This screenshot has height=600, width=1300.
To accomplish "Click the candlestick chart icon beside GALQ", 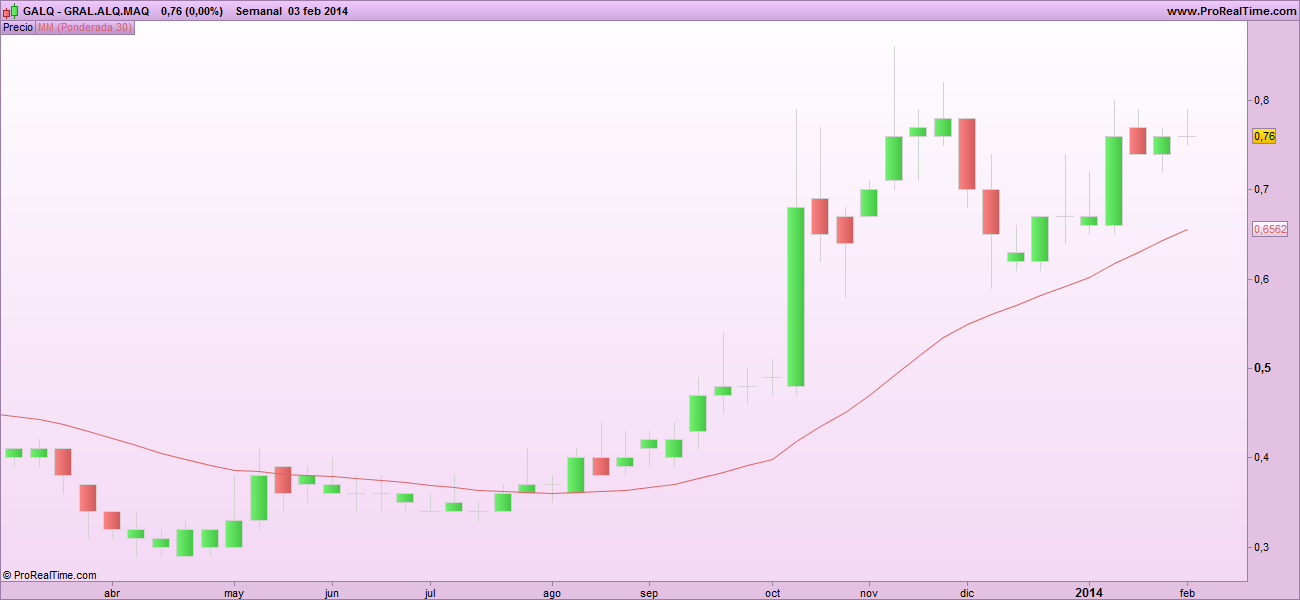I will point(10,10).
